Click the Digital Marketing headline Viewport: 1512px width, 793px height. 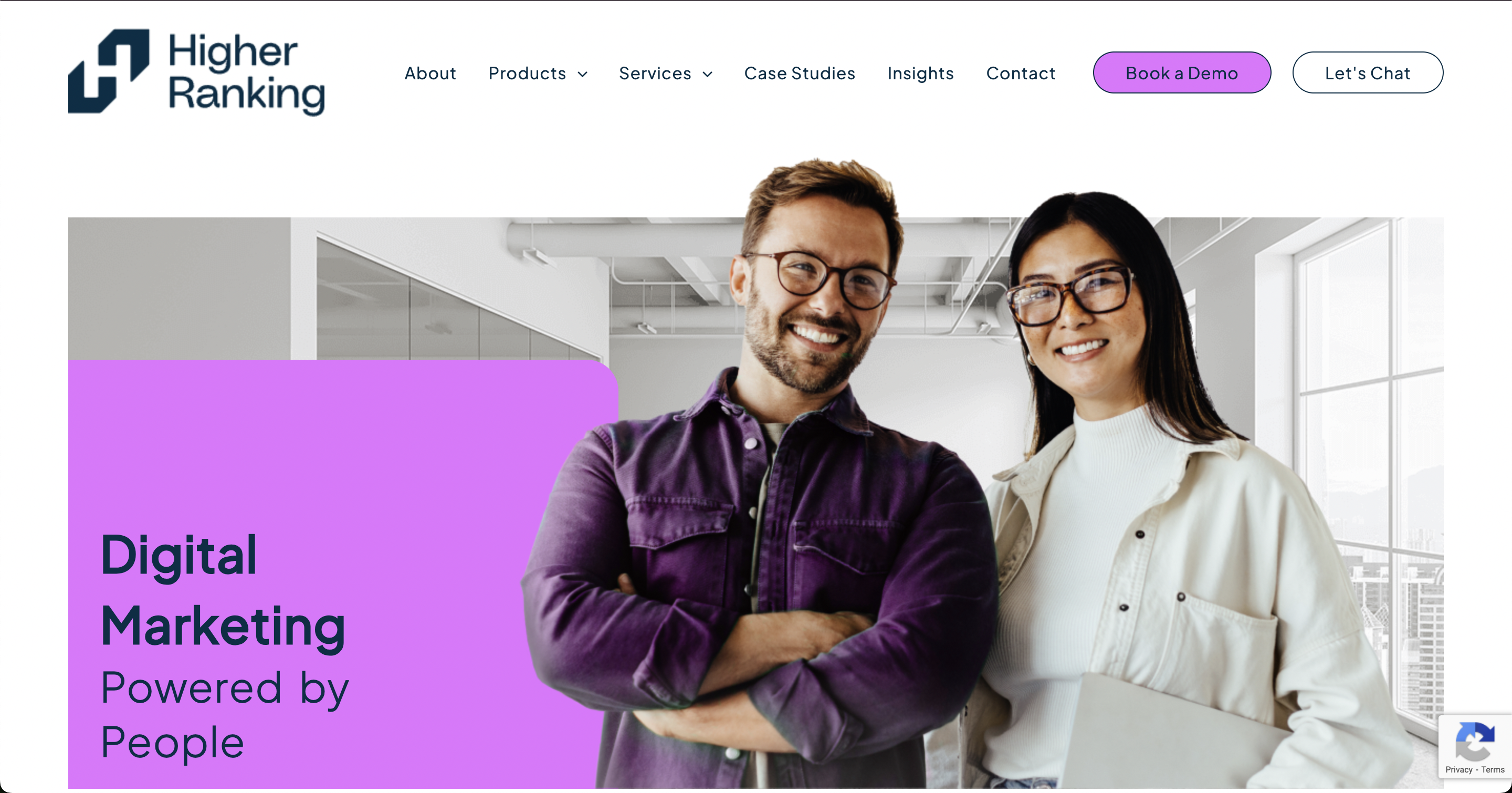tap(223, 590)
